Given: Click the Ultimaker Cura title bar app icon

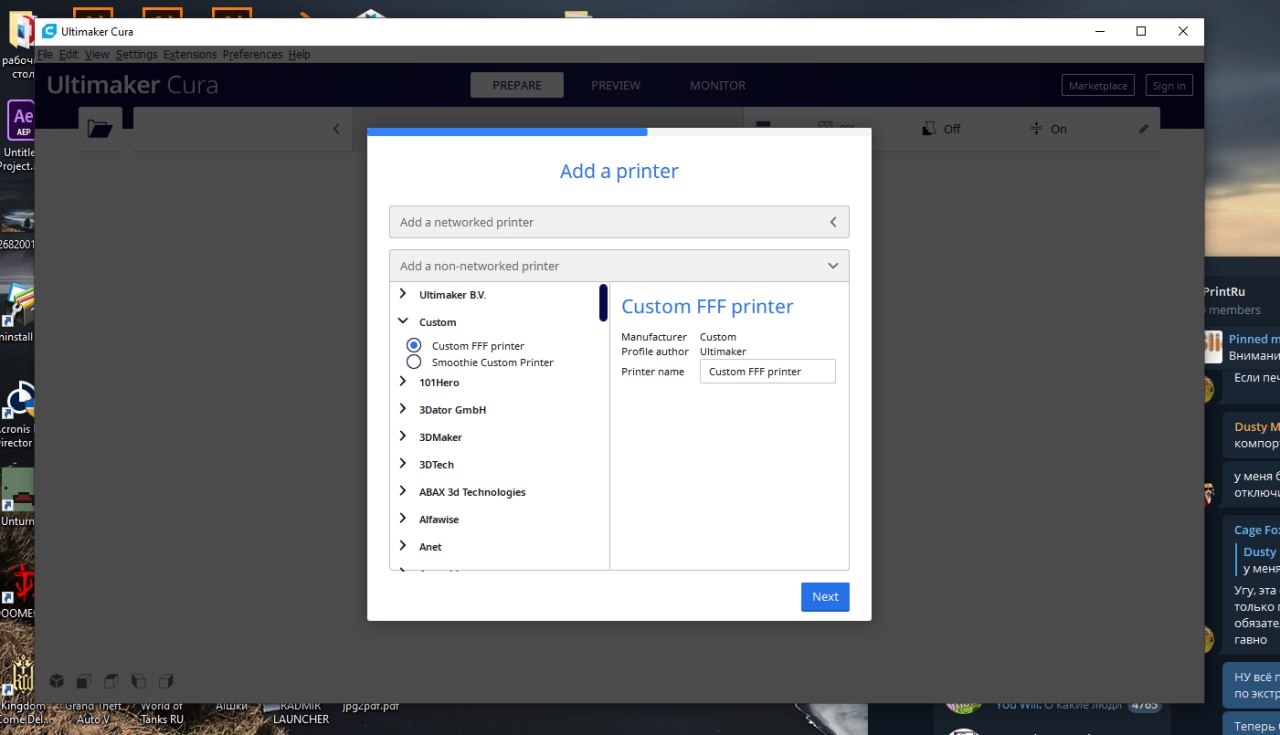Looking at the screenshot, I should 49,31.
